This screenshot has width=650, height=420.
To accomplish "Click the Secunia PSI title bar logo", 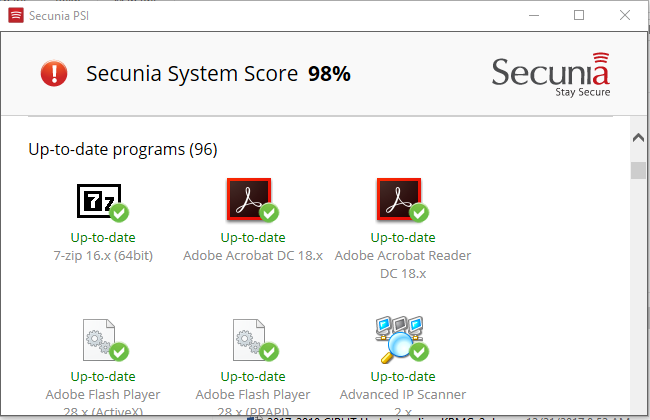I will pyautogui.click(x=16, y=16).
